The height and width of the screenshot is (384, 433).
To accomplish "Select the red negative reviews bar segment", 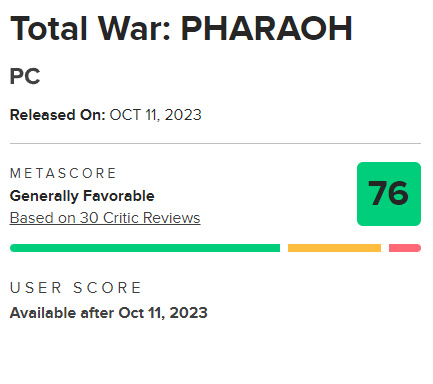I will [x=405, y=248].
